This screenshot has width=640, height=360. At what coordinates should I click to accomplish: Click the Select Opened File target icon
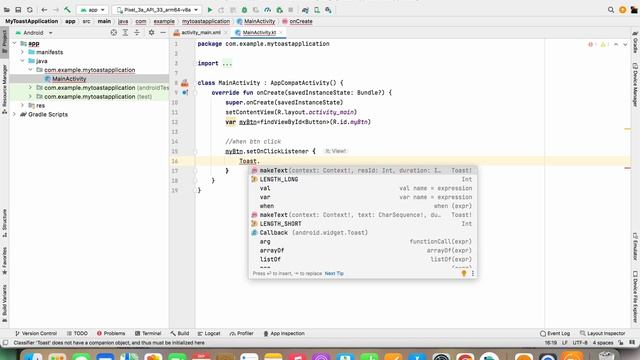click(x=114, y=33)
